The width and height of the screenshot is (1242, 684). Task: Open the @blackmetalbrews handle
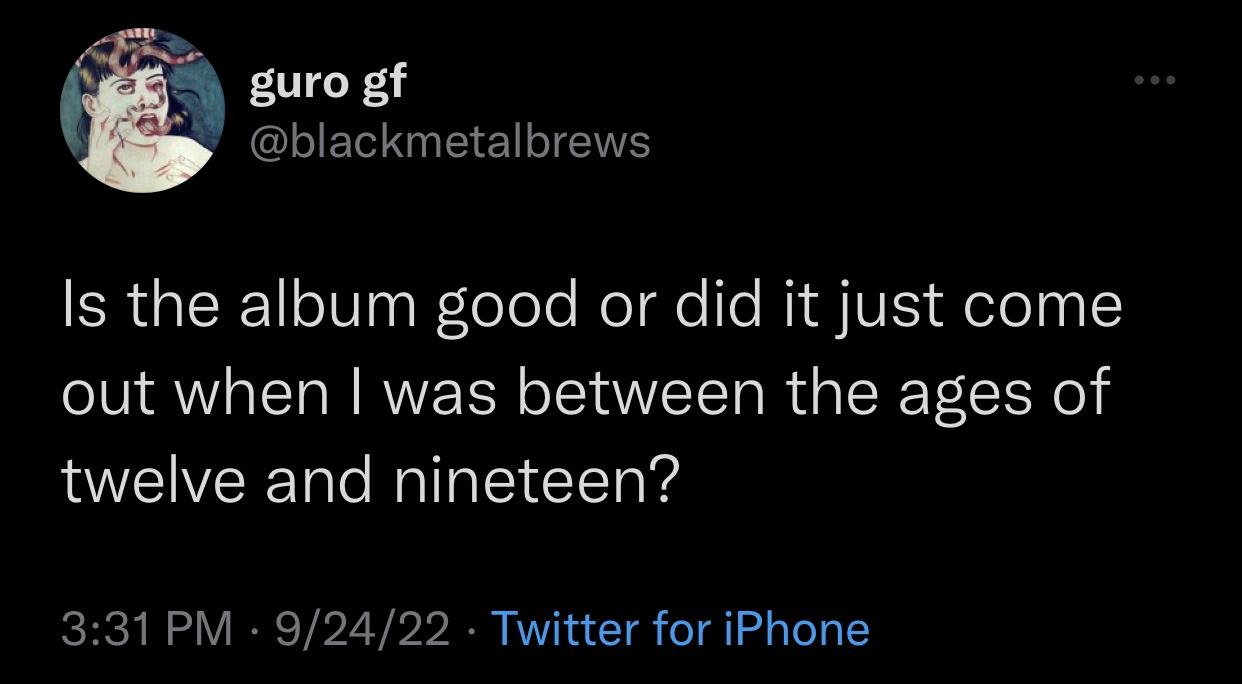(x=449, y=142)
